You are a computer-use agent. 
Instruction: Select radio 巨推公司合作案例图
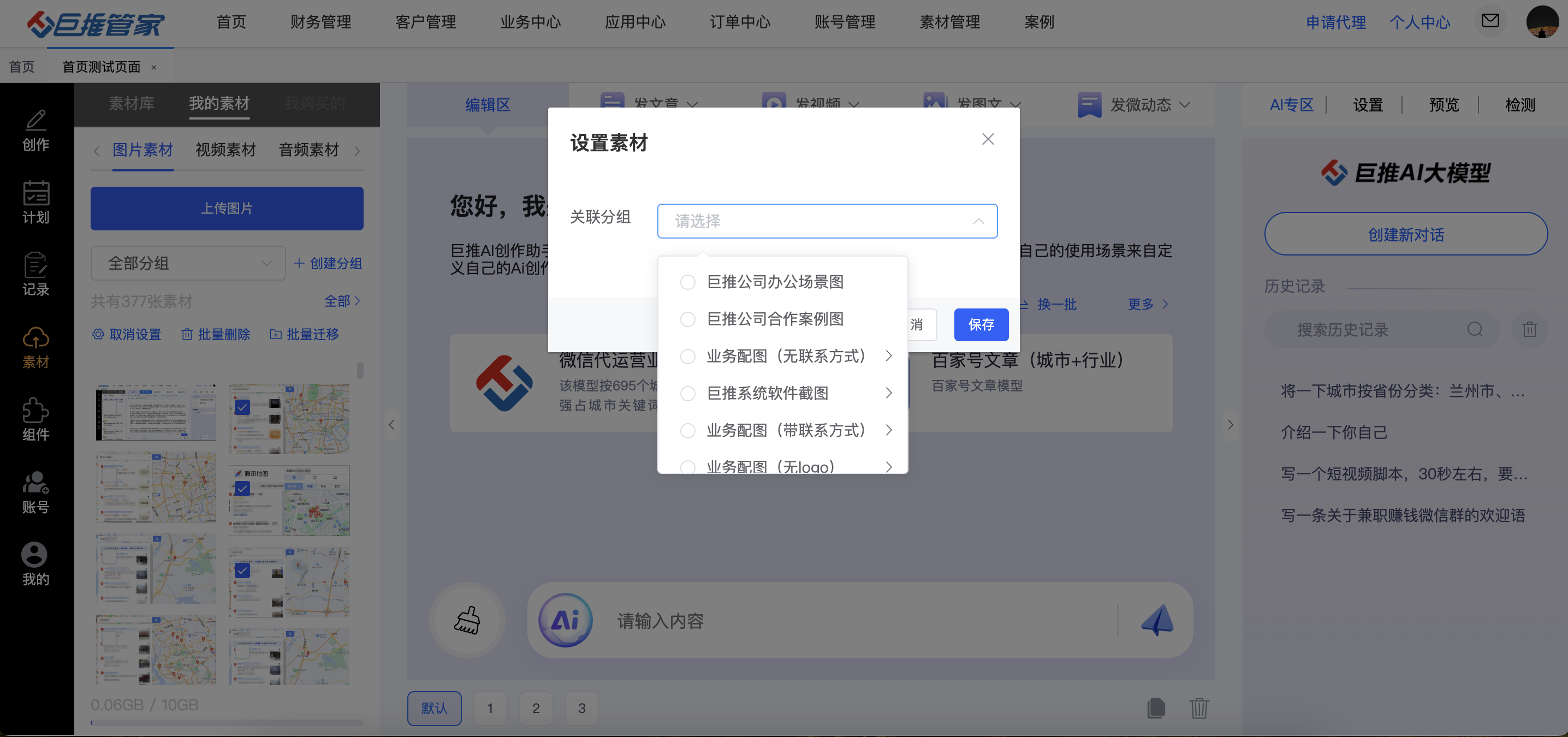click(688, 319)
